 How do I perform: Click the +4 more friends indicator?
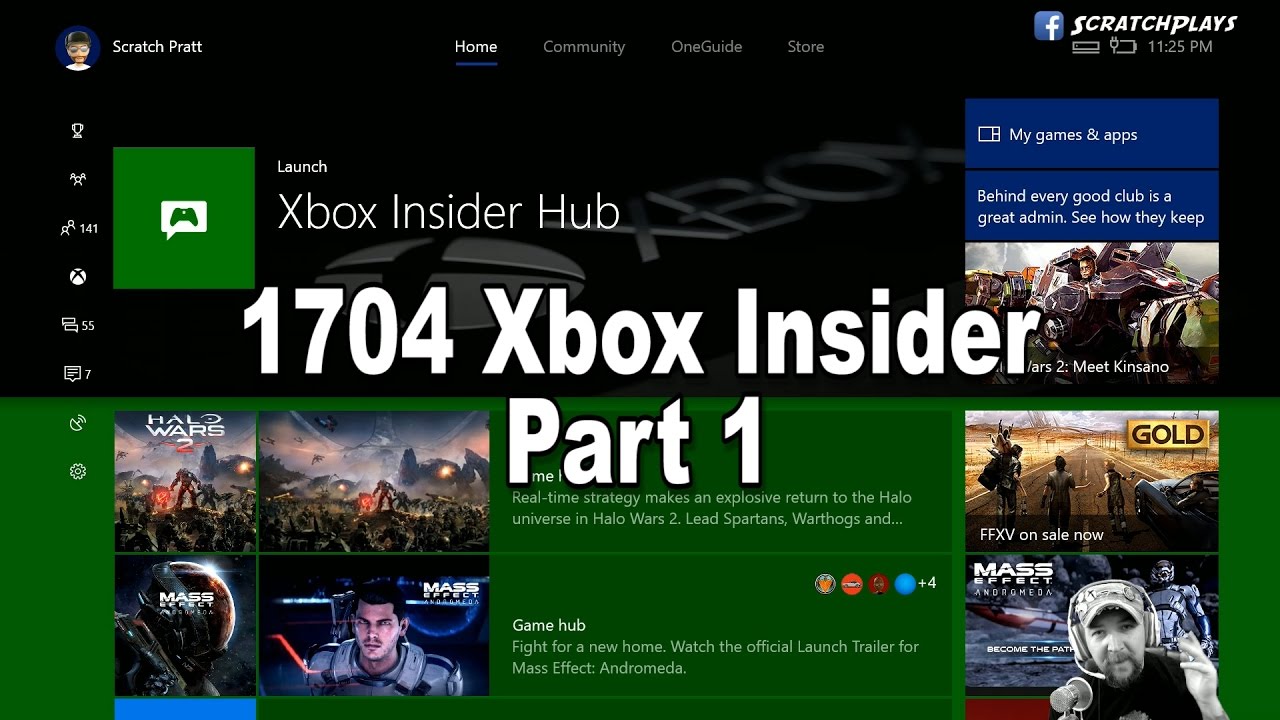(927, 583)
